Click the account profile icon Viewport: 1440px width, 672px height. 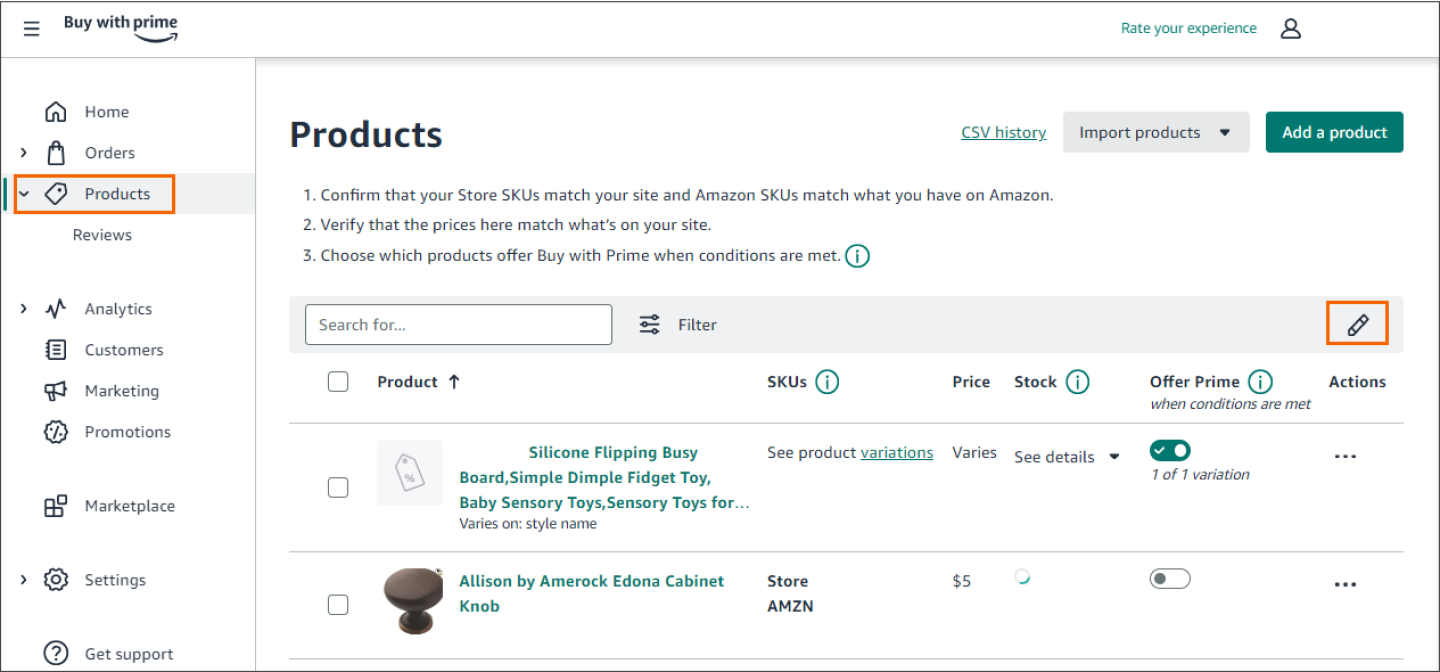[x=1291, y=28]
